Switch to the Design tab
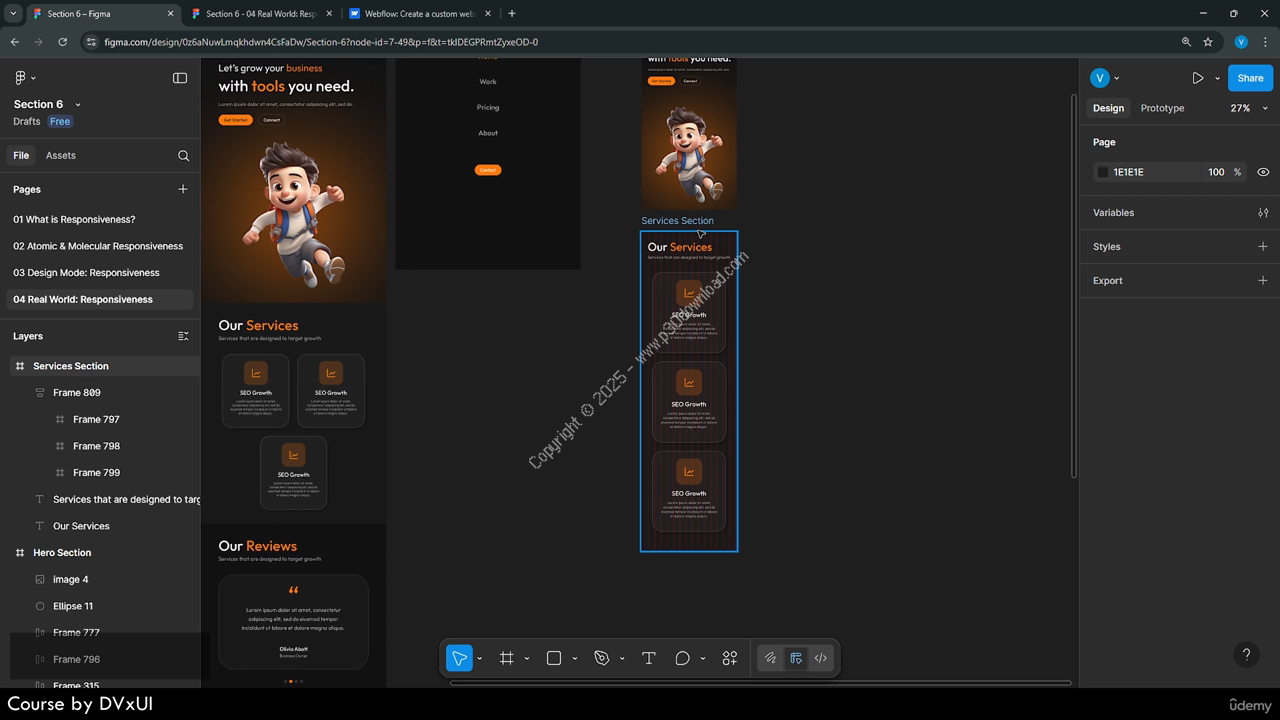Image resolution: width=1280 pixels, height=720 pixels. point(1108,108)
